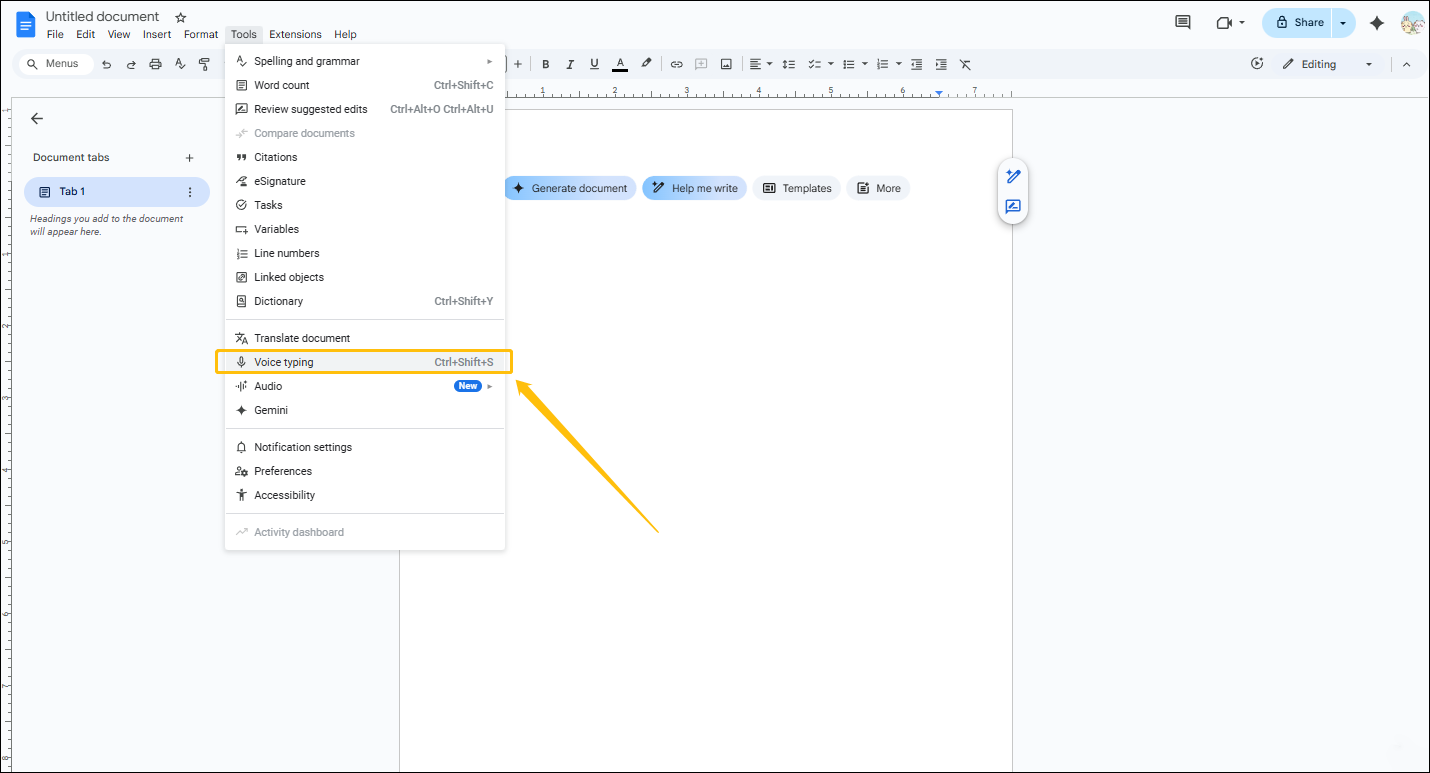The height and width of the screenshot is (773, 1430).
Task: Click the Templates chip button
Action: coord(797,188)
